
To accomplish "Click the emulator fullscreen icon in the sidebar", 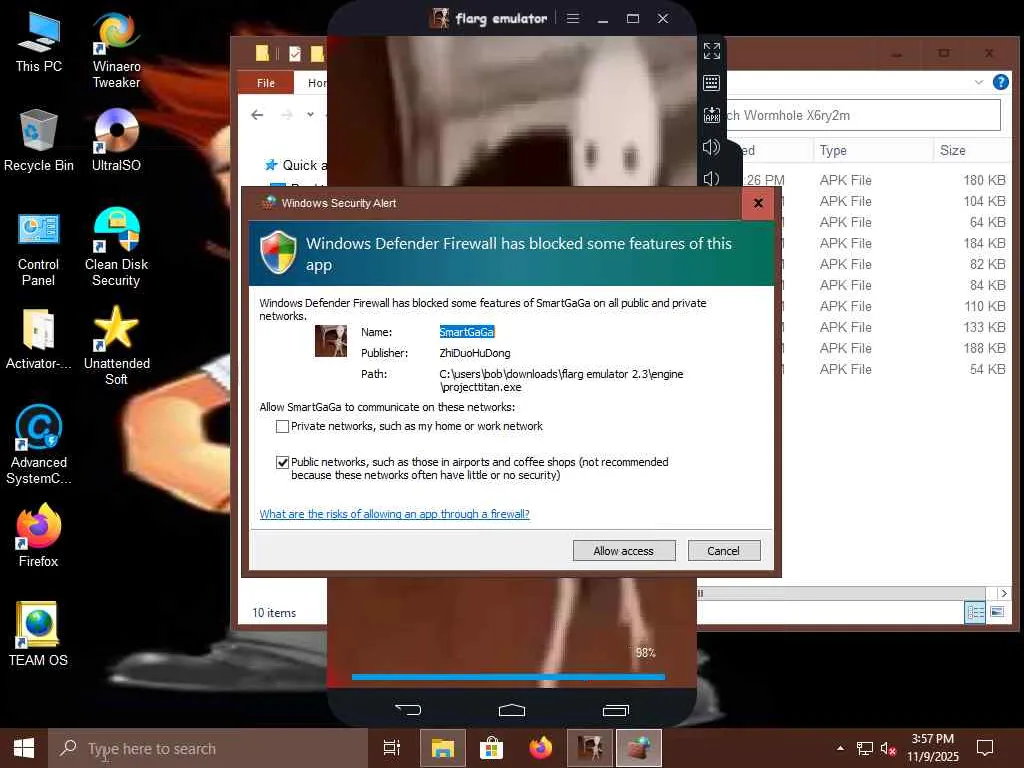I will click(x=711, y=50).
